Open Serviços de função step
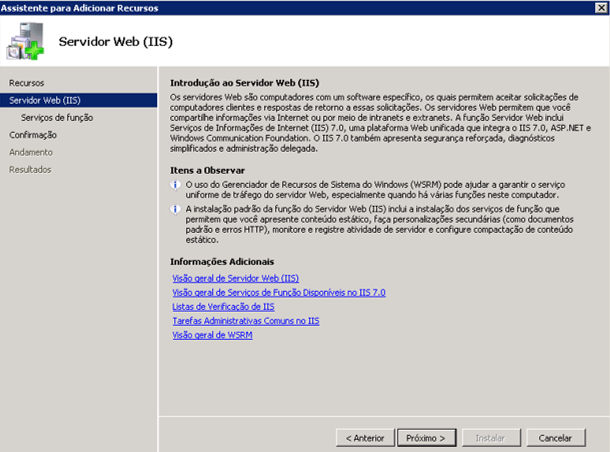Screen dimensions: 610x452 [57, 117]
